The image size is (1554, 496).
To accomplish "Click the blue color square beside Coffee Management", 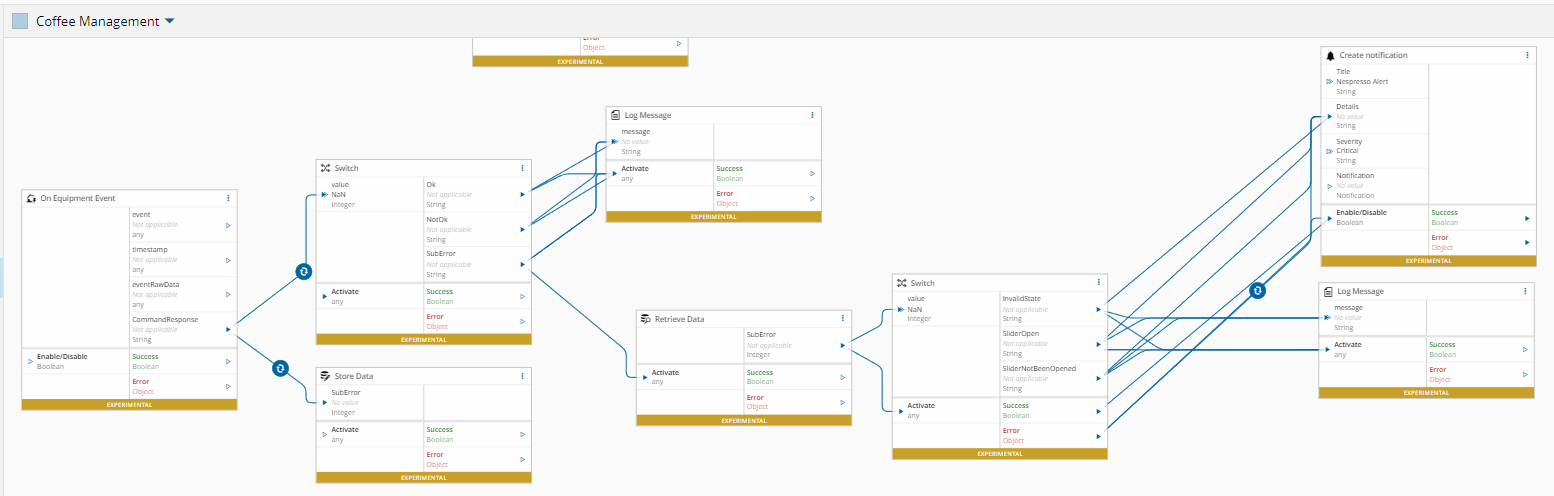I will 20,21.
